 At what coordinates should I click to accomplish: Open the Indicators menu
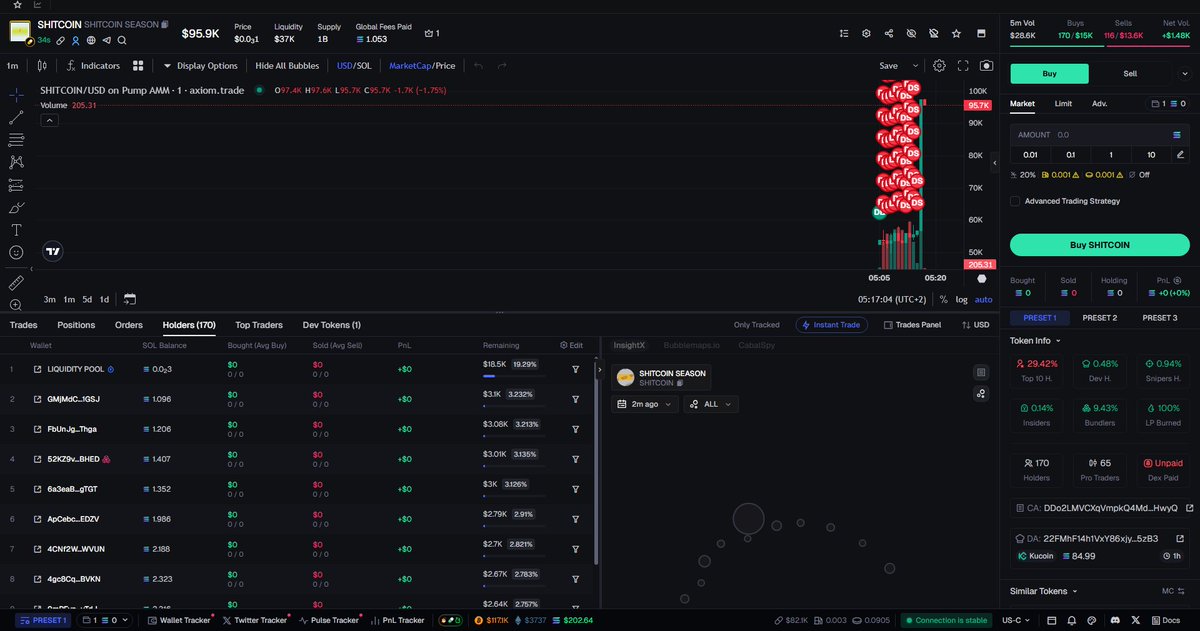pyautogui.click(x=92, y=66)
